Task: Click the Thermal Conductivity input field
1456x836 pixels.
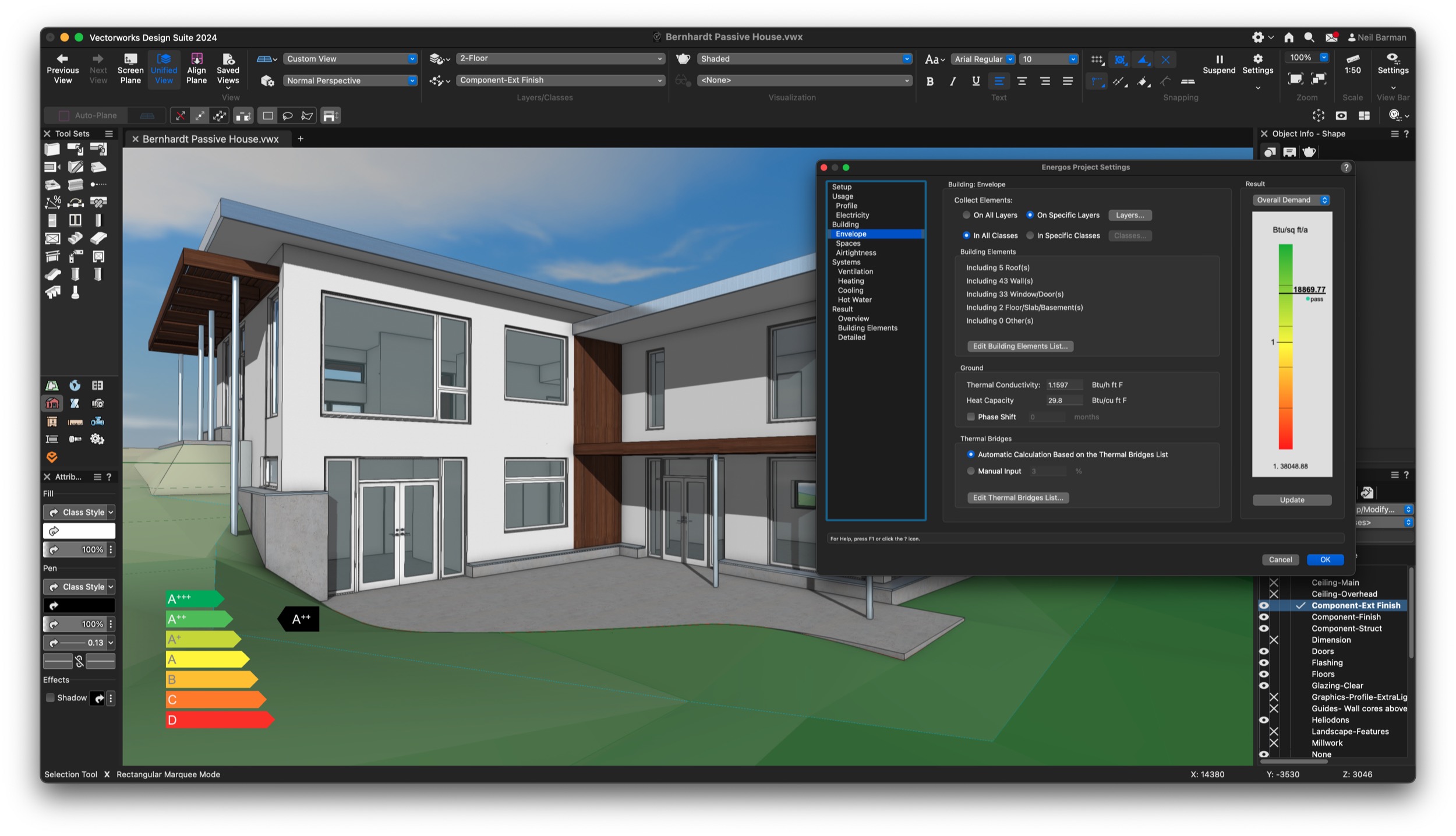Action: [1064, 385]
